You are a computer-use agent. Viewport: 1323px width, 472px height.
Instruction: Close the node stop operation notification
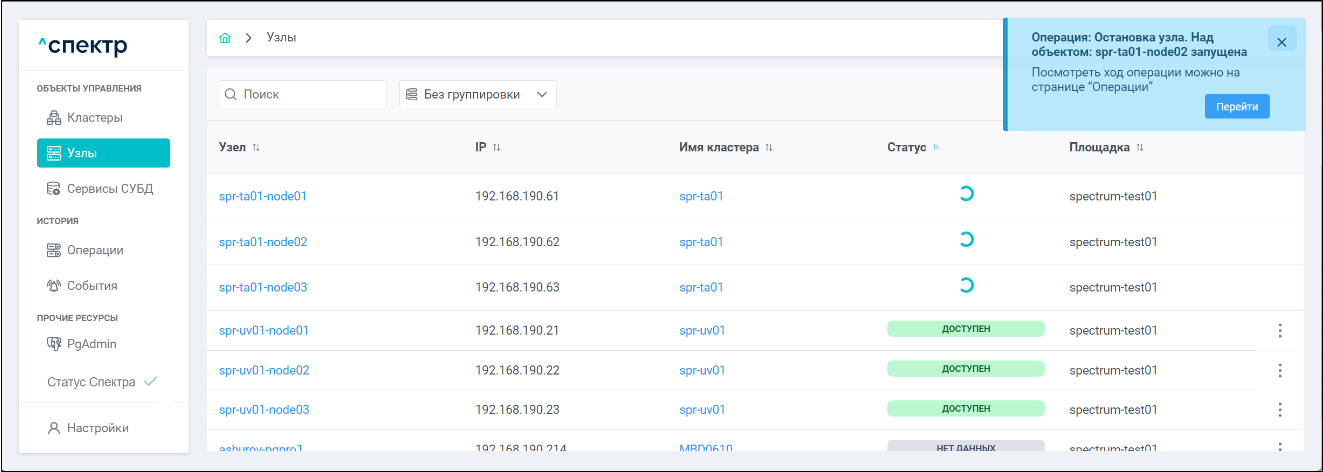click(x=1281, y=43)
